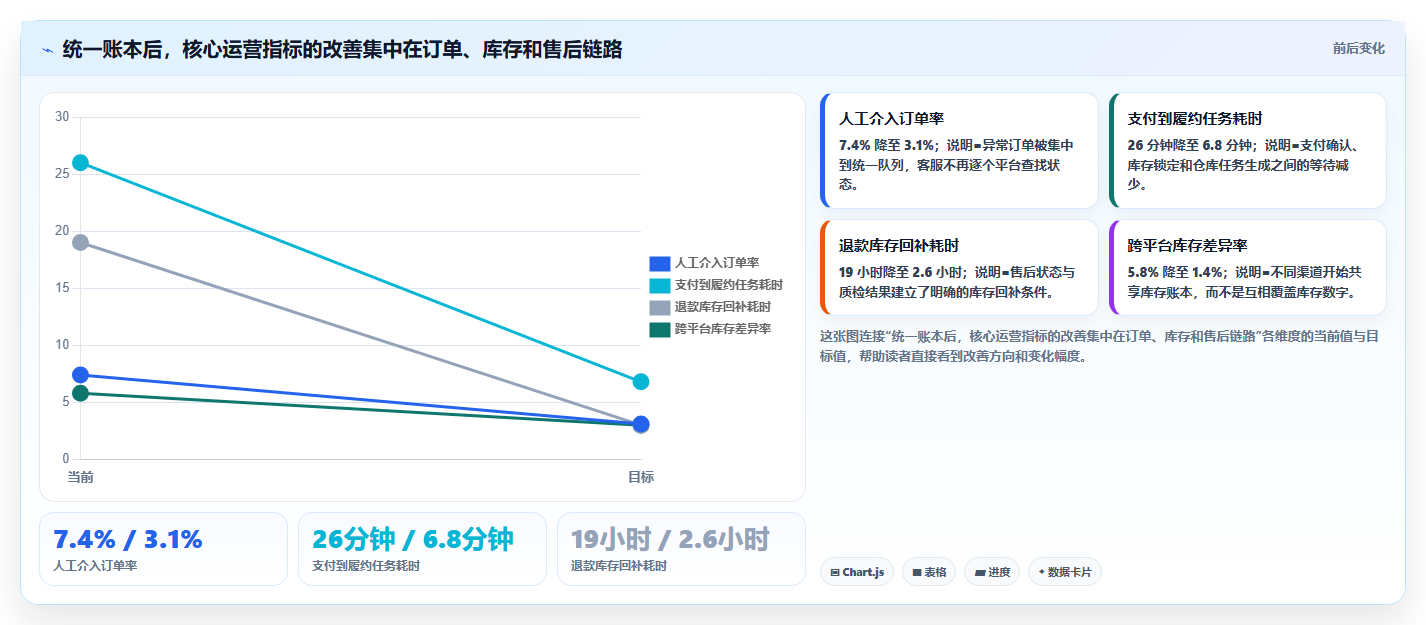This screenshot has width=1426, height=625.
Task: Click the 表格 tag
Action: 929,572
